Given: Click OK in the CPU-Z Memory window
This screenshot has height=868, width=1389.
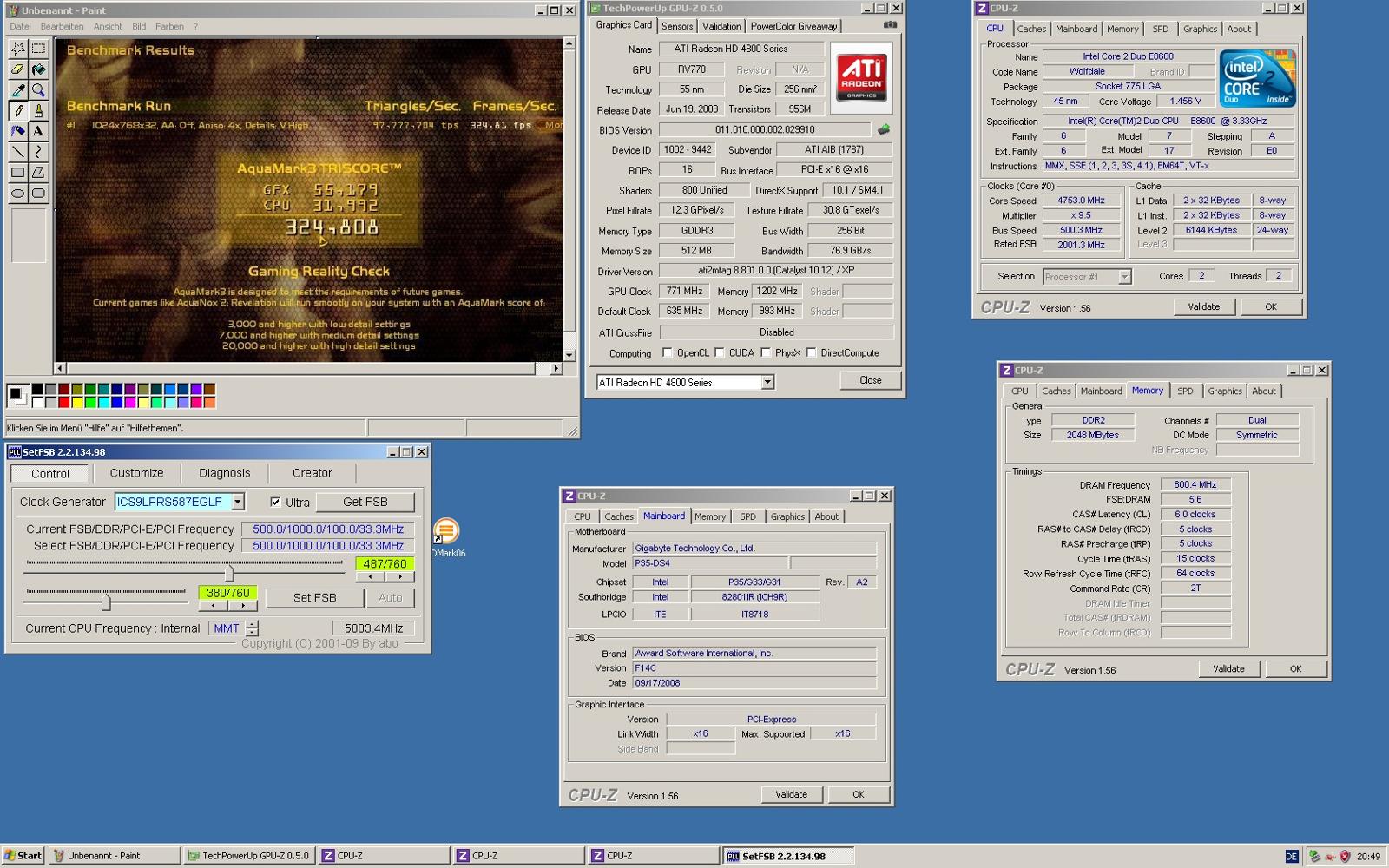Looking at the screenshot, I should pos(1295,668).
